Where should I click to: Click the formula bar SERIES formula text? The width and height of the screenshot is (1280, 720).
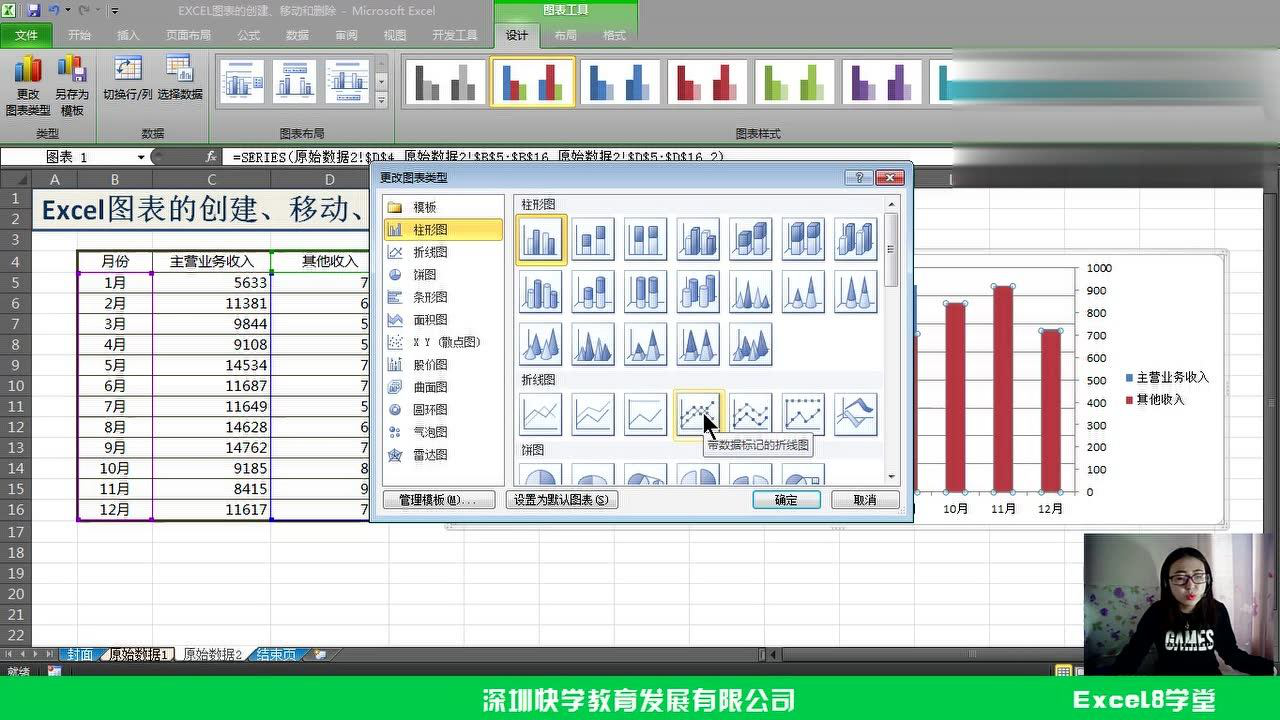coord(478,157)
